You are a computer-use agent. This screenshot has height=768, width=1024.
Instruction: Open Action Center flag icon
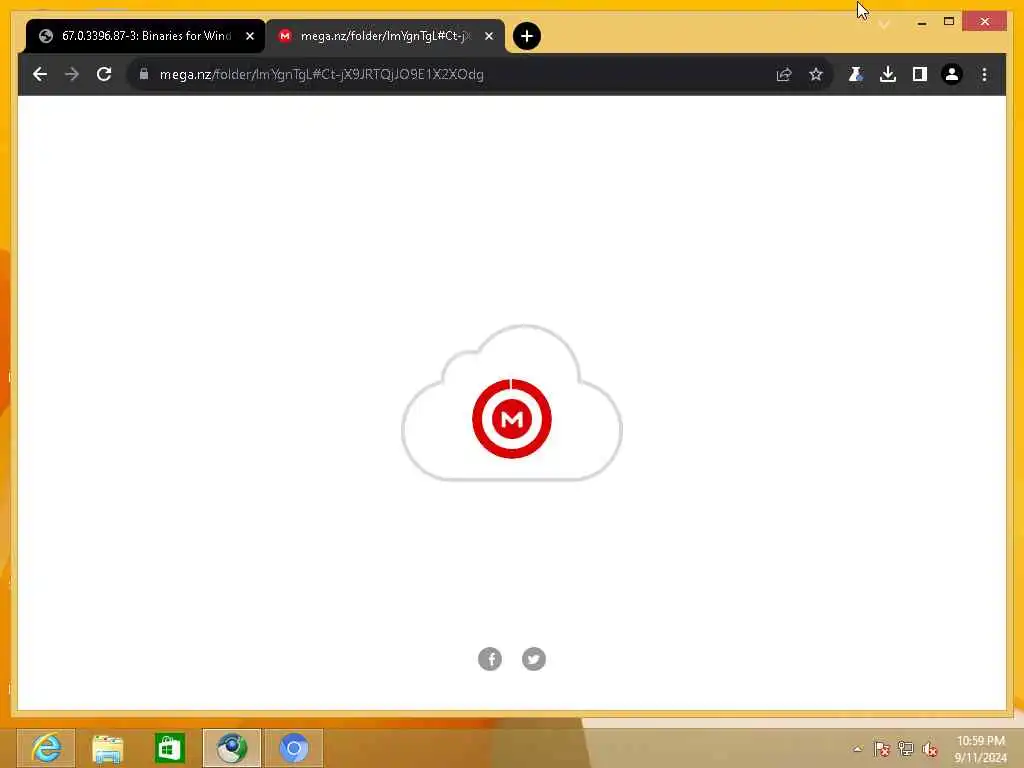881,748
